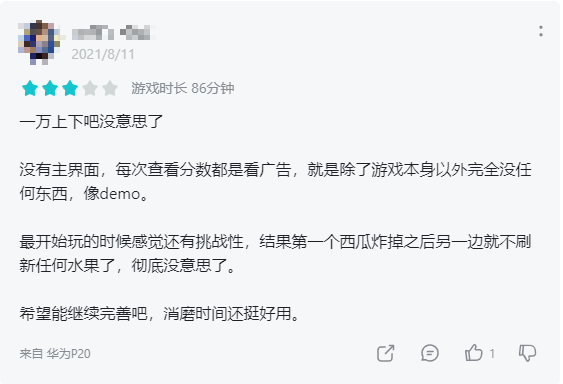Click the 2021/8/11 review date
The image size is (563, 384).
coord(103,55)
